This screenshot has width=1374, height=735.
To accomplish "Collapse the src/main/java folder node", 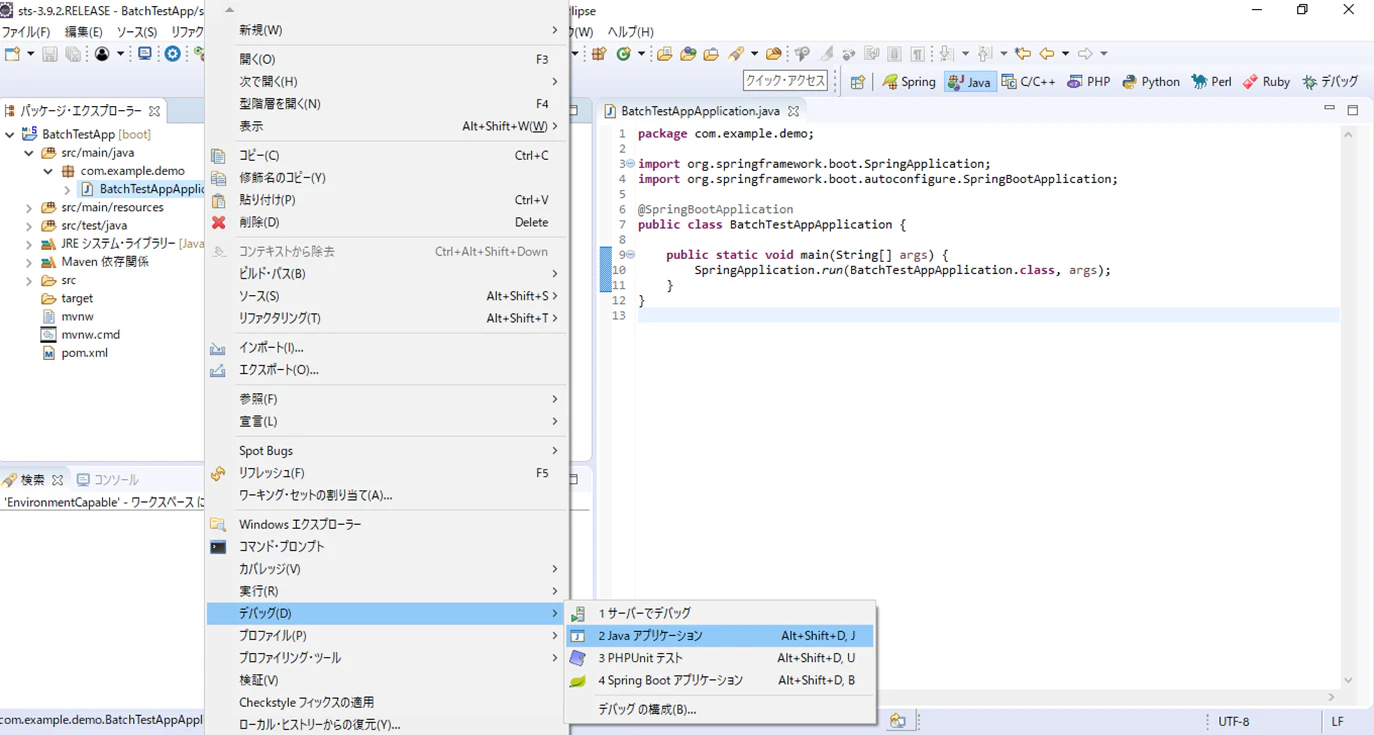I will pos(29,153).
